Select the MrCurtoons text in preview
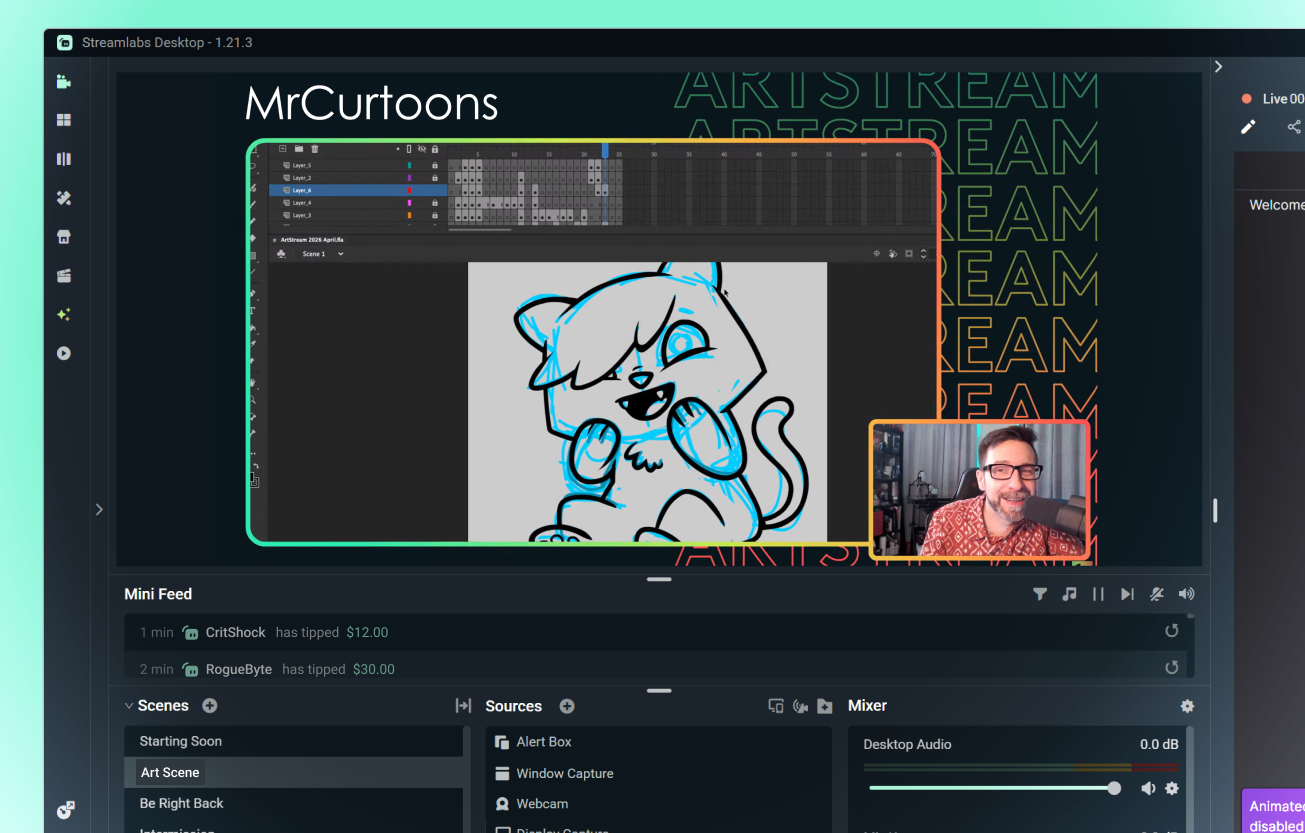 click(371, 103)
